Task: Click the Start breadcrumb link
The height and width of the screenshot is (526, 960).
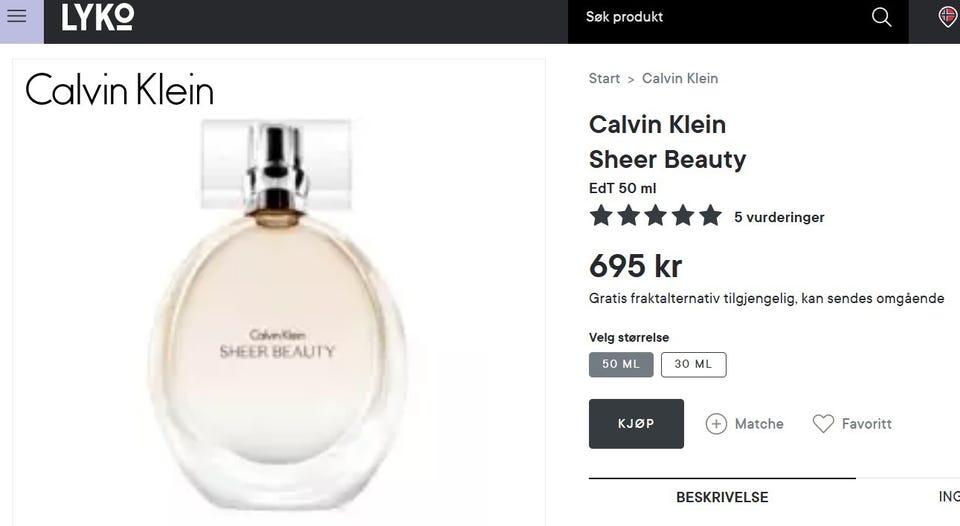Action: [604, 78]
